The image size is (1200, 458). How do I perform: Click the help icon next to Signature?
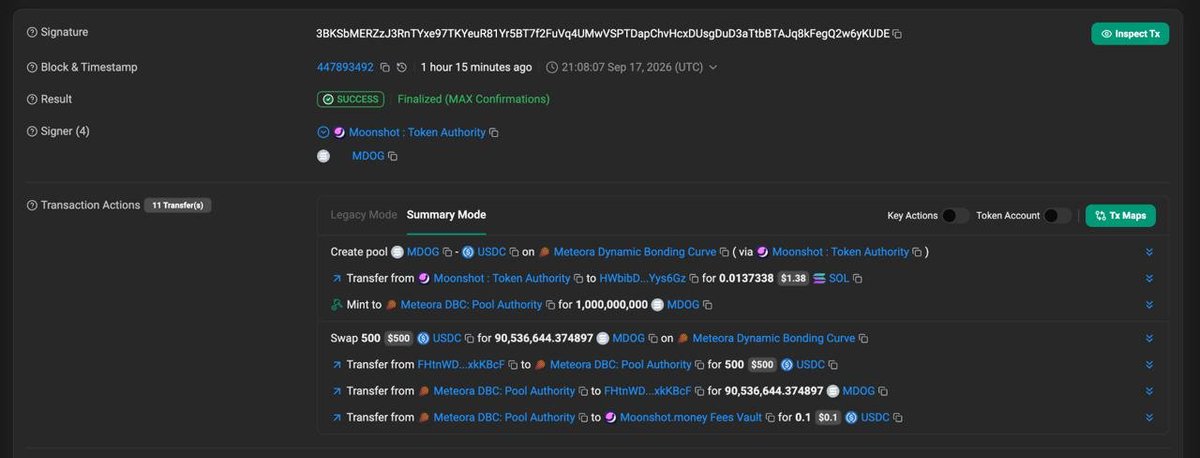[31, 32]
